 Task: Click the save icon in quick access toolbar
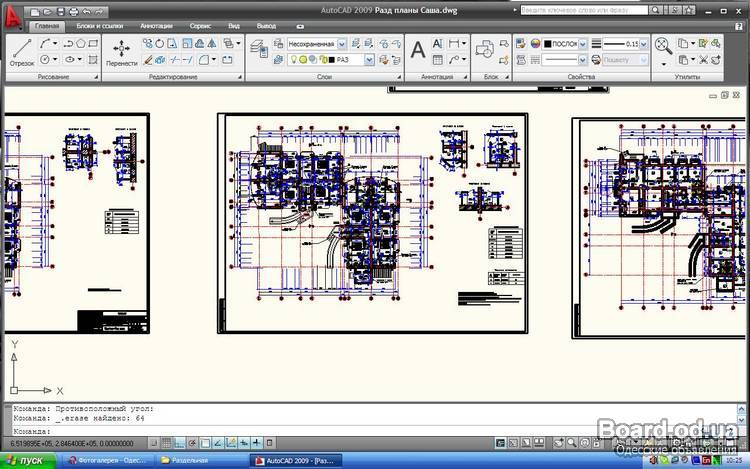pos(59,8)
